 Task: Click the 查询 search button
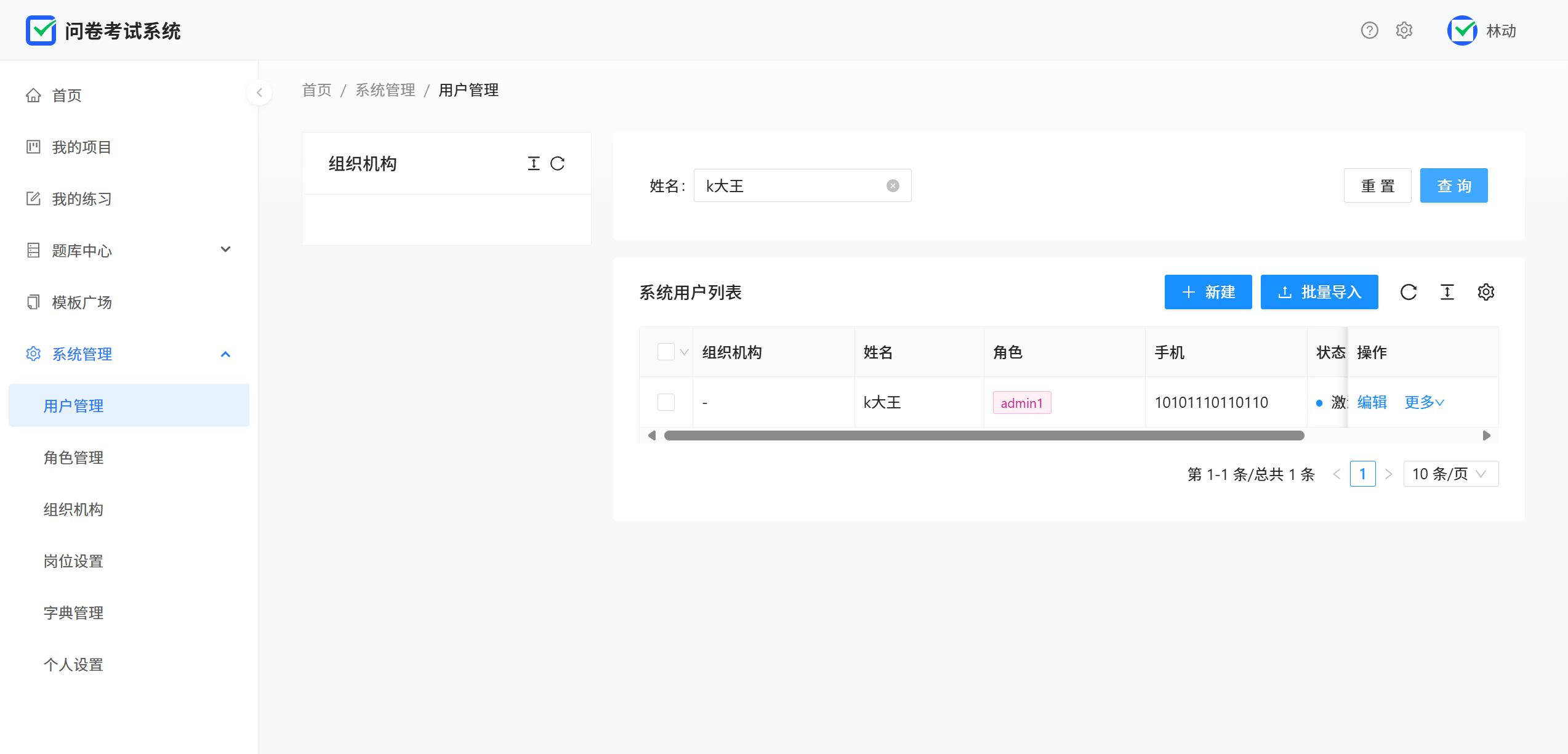pos(1453,185)
